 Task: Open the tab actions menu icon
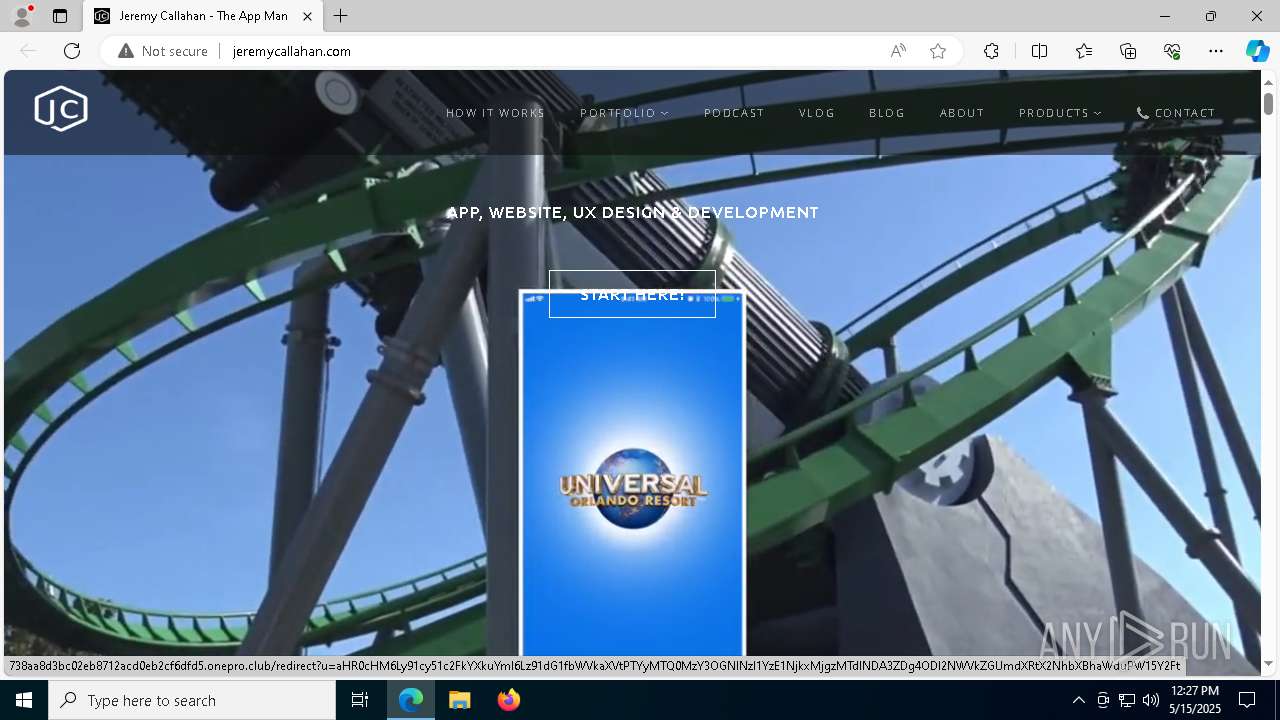tap(60, 16)
